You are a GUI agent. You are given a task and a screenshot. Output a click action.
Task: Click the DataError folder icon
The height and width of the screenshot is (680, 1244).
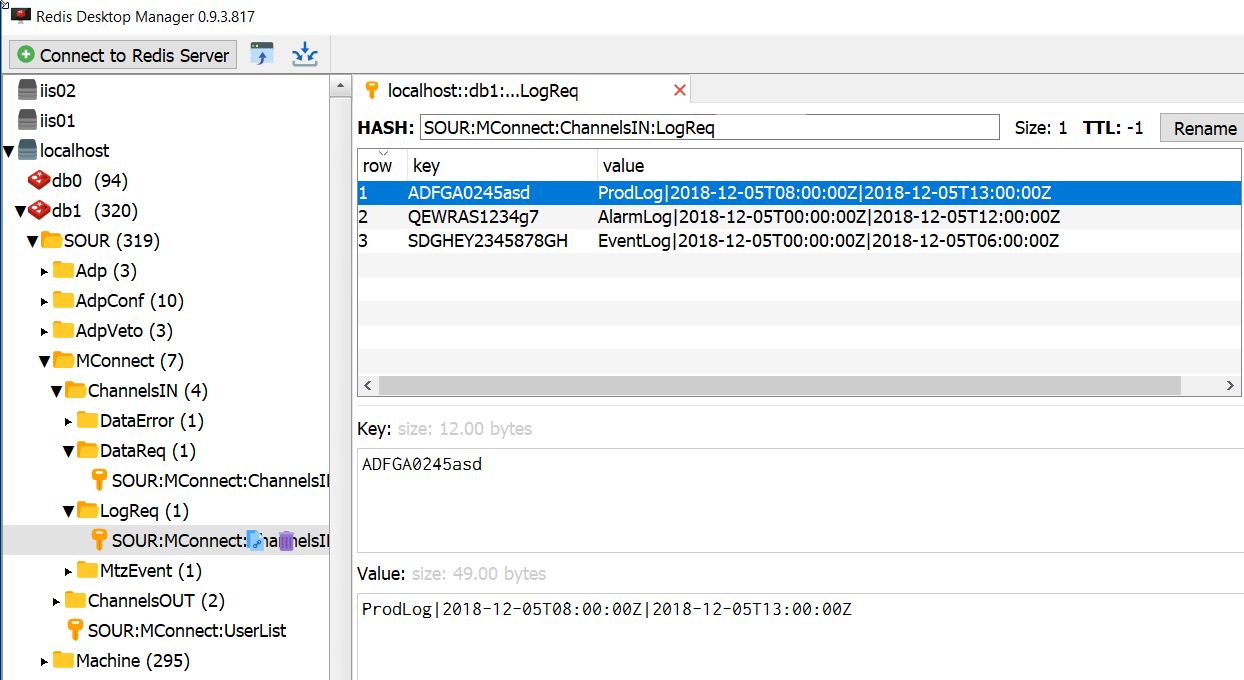(x=87, y=420)
